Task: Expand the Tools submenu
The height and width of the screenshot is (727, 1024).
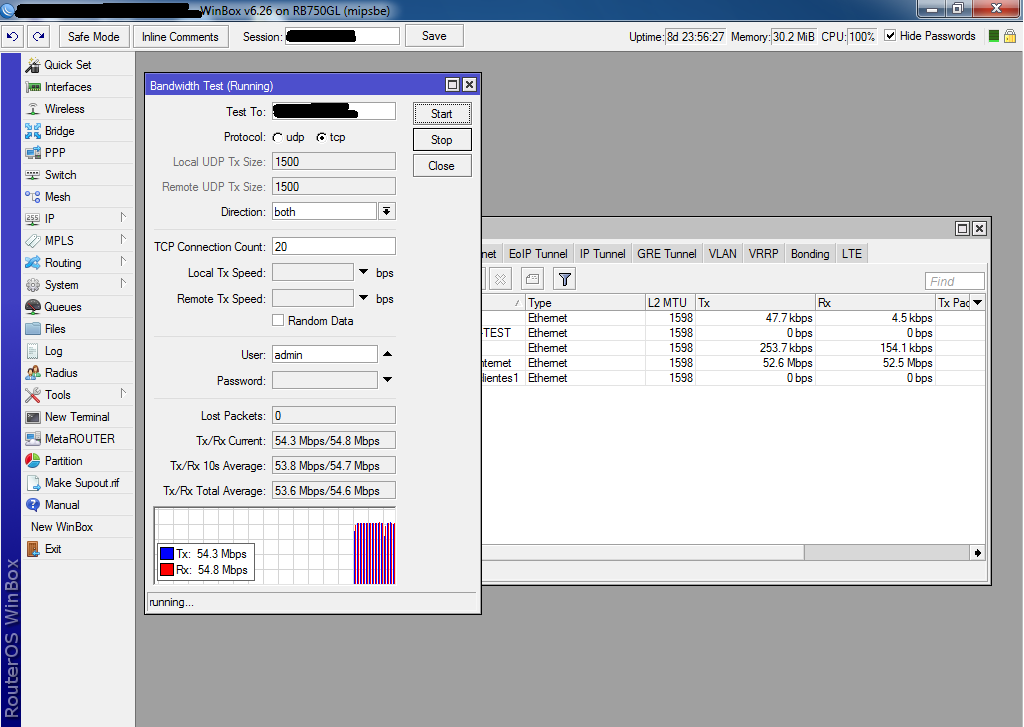Action: click(123, 394)
